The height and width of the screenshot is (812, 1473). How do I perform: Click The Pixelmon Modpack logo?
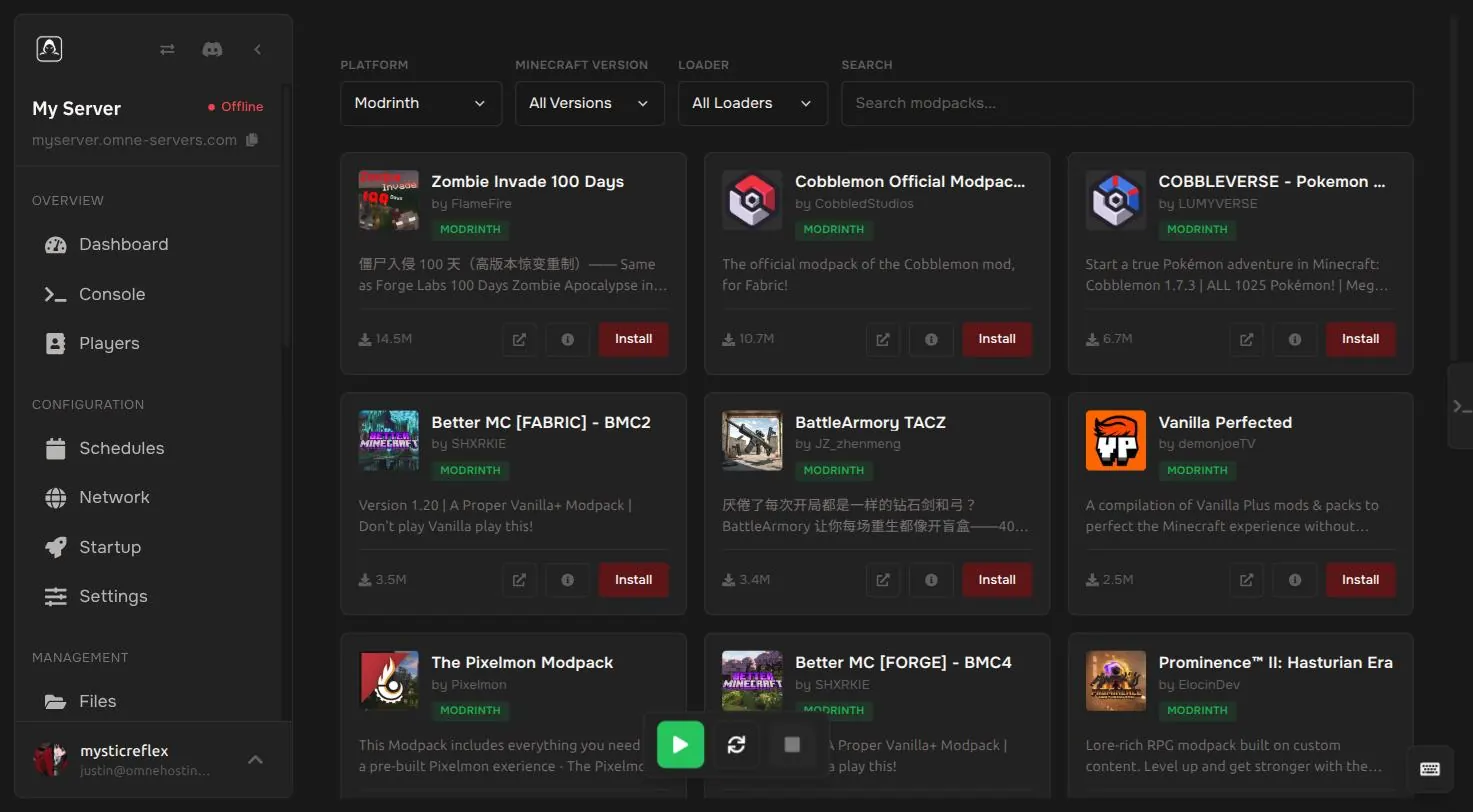point(389,680)
